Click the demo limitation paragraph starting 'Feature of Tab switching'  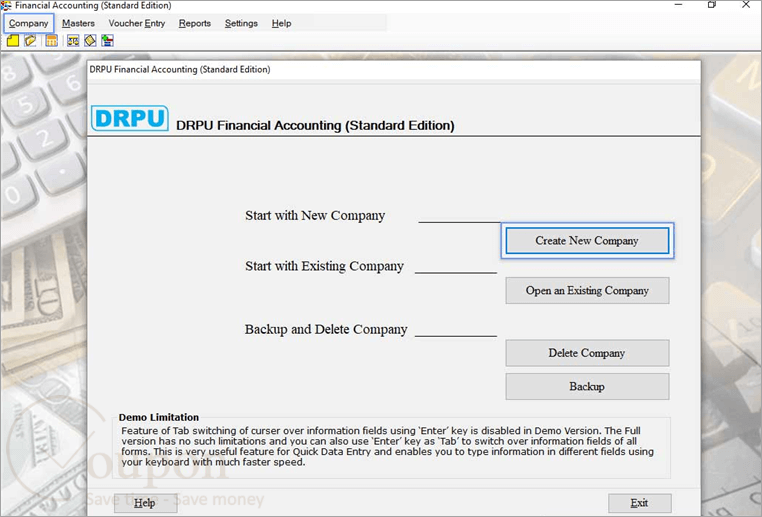coord(387,446)
